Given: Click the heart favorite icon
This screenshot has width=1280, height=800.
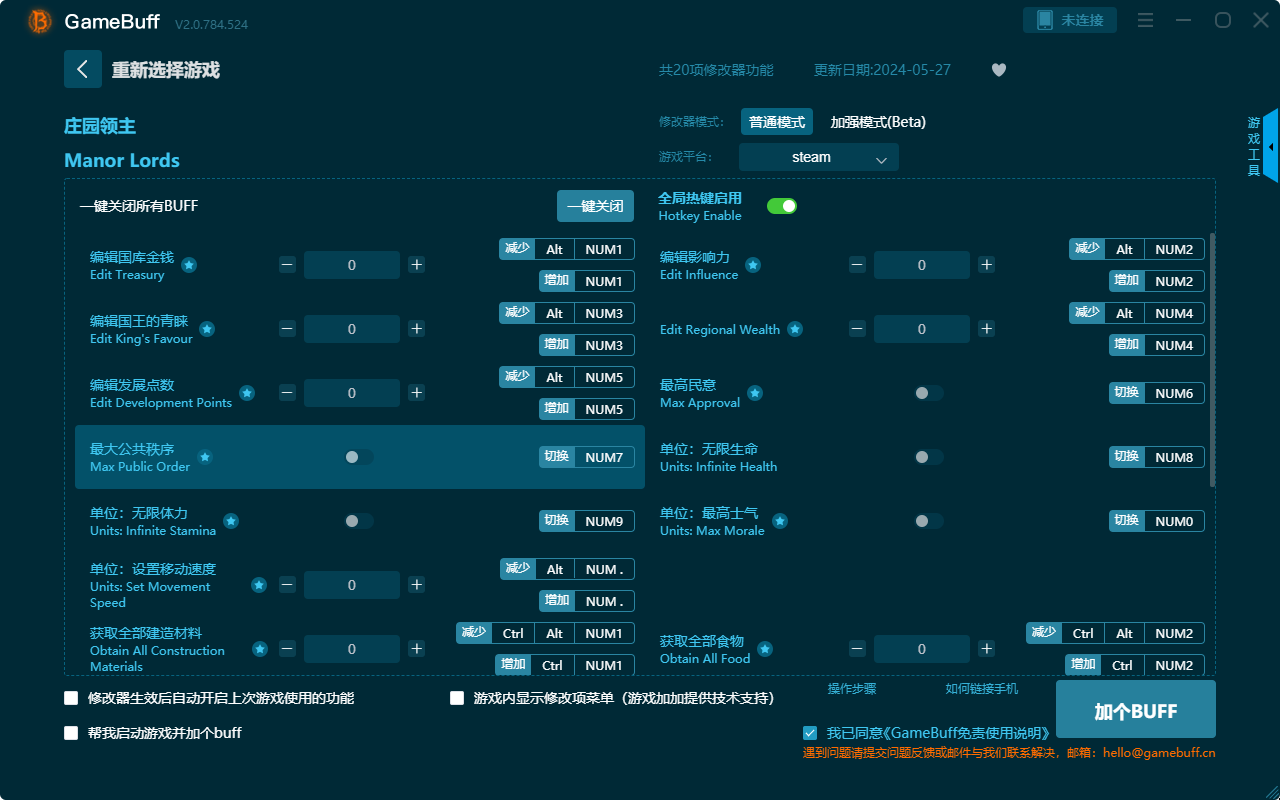Looking at the screenshot, I should click(999, 70).
